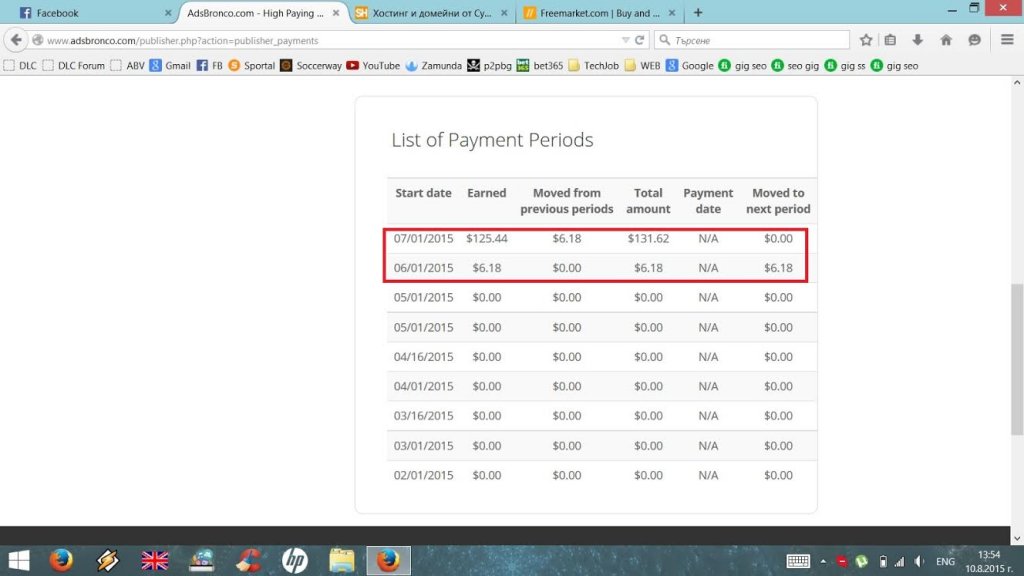Click the page vertical scrollbar thumb
Screen dimensions: 1024x576
[x=1017, y=359]
